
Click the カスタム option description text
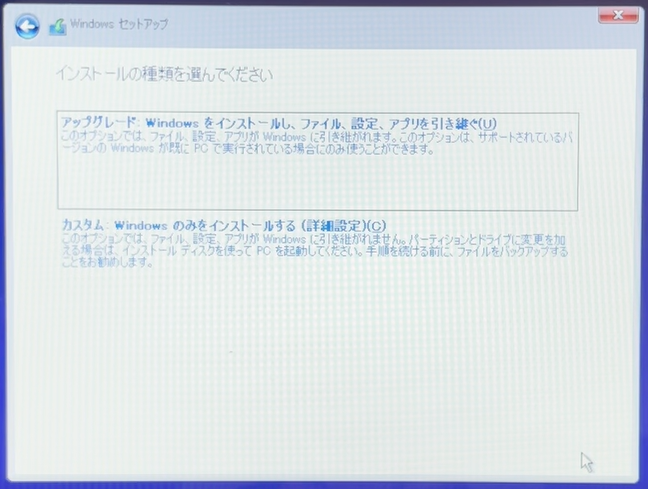pos(315,251)
